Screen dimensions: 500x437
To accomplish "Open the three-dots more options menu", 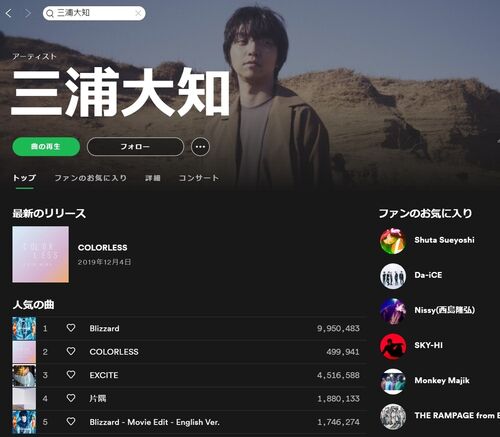I will point(200,147).
